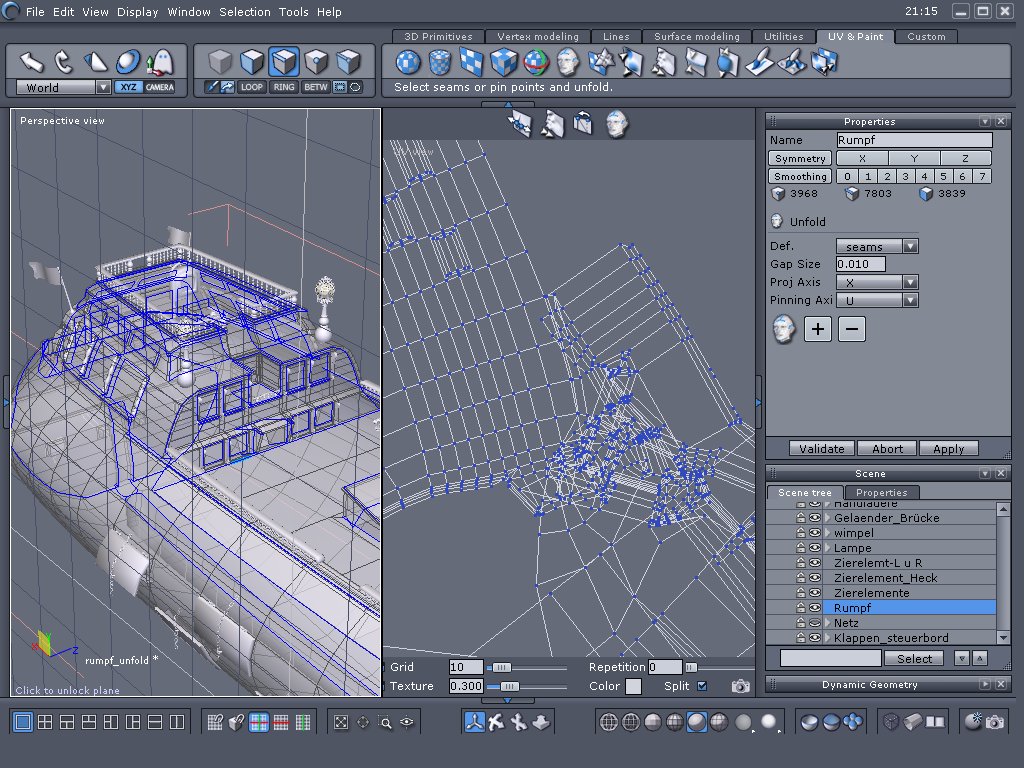
Task: Click the RING selection button
Action: 284,87
